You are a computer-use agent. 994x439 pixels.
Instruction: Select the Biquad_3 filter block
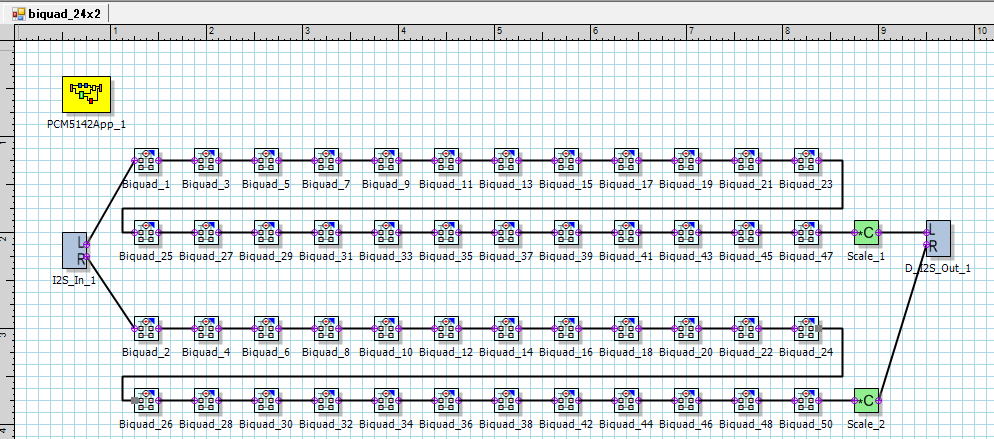tap(206, 161)
